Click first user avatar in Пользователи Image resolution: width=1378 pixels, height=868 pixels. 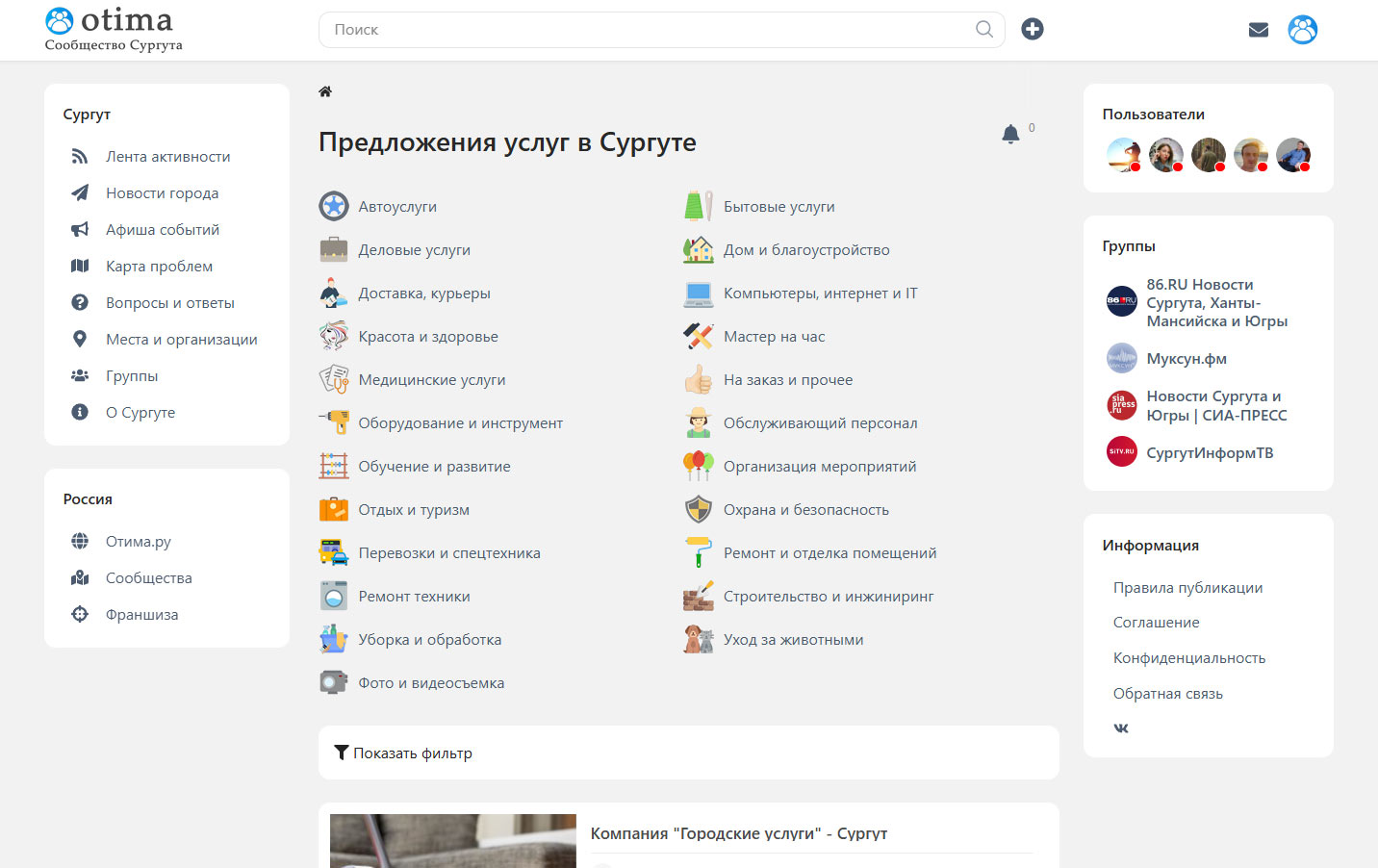pyautogui.click(x=1123, y=154)
